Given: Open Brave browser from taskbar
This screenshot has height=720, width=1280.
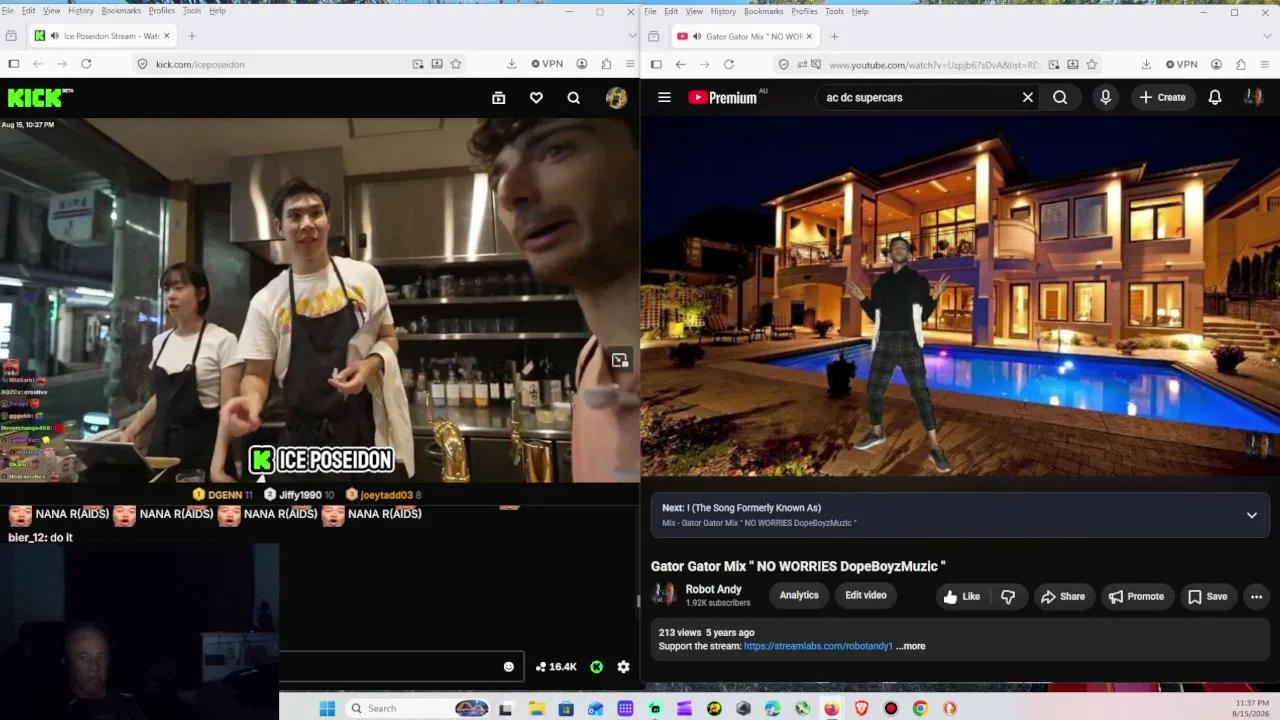Looking at the screenshot, I should tap(861, 709).
